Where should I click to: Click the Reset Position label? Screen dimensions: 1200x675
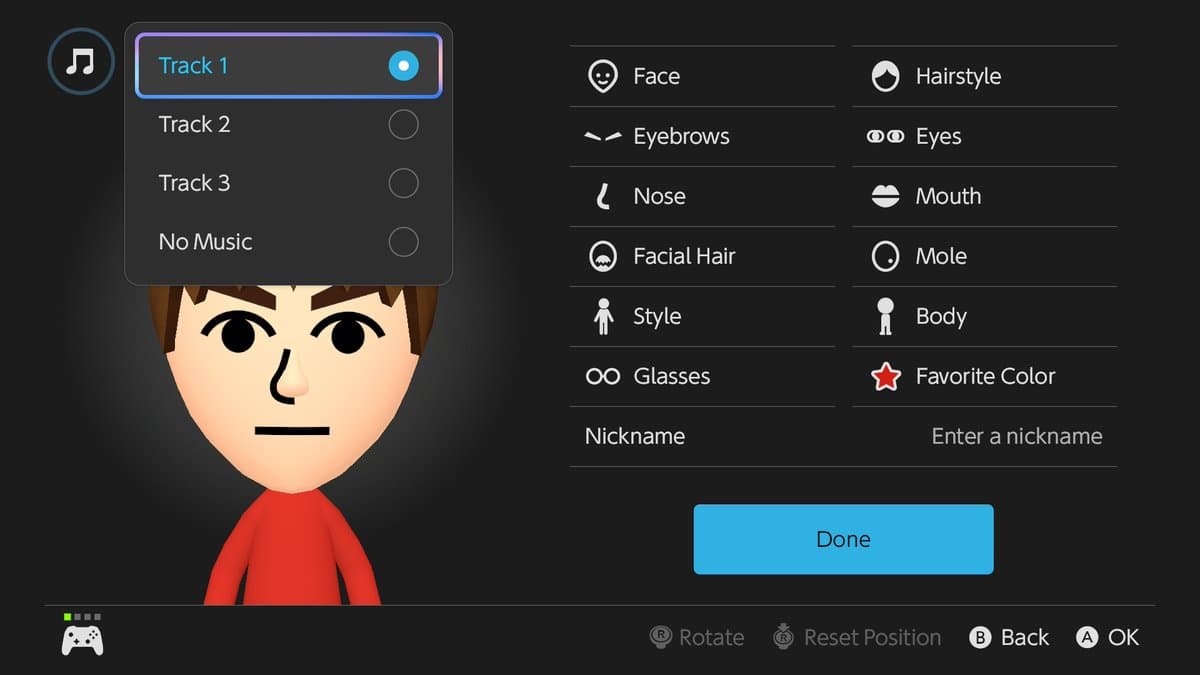872,637
